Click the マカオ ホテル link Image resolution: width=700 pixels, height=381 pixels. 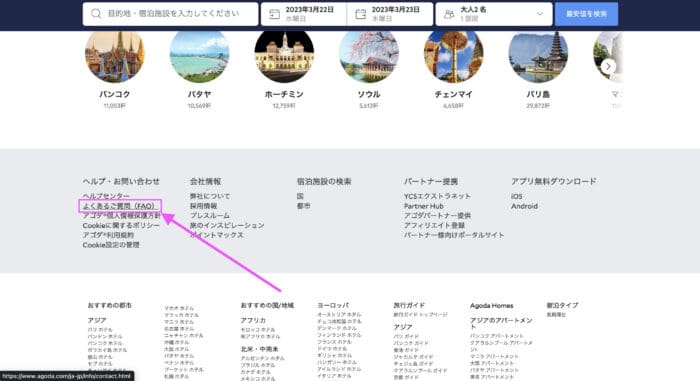pyautogui.click(x=179, y=308)
